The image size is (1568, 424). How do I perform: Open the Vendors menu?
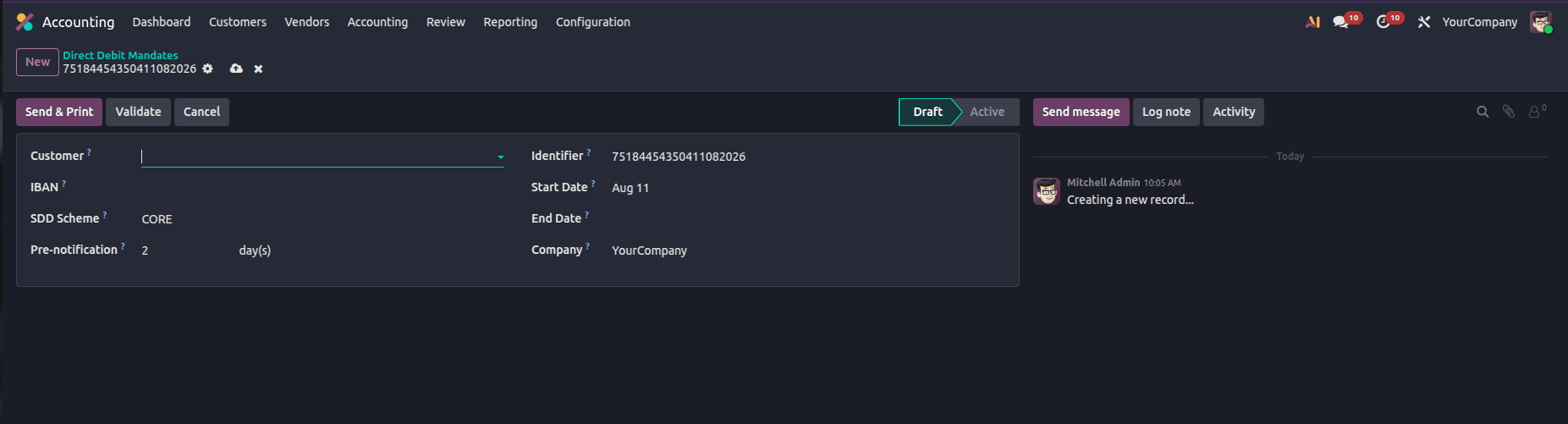pos(307,22)
